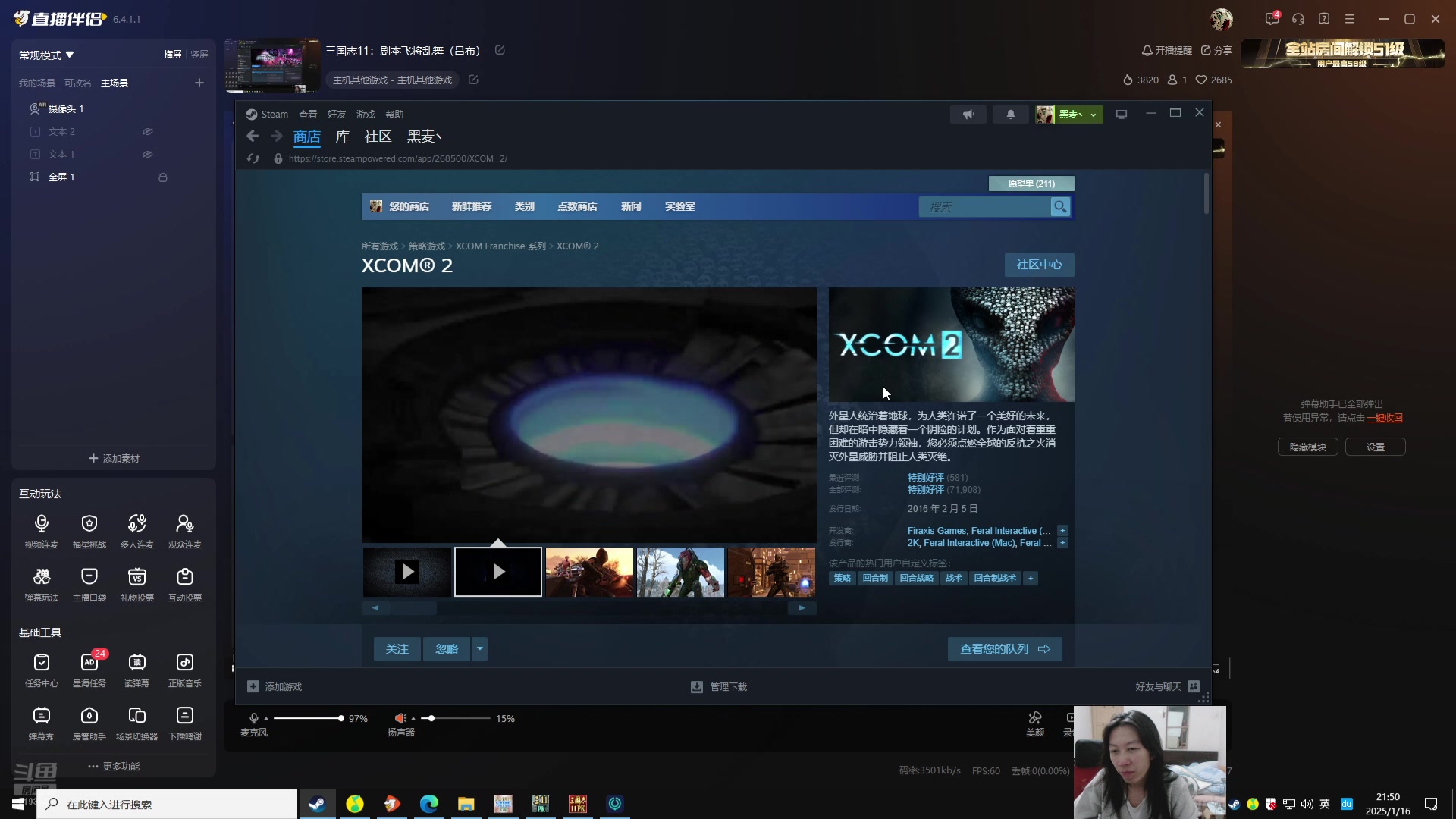Click 隐藏模块 hide module button

[x=1307, y=447]
